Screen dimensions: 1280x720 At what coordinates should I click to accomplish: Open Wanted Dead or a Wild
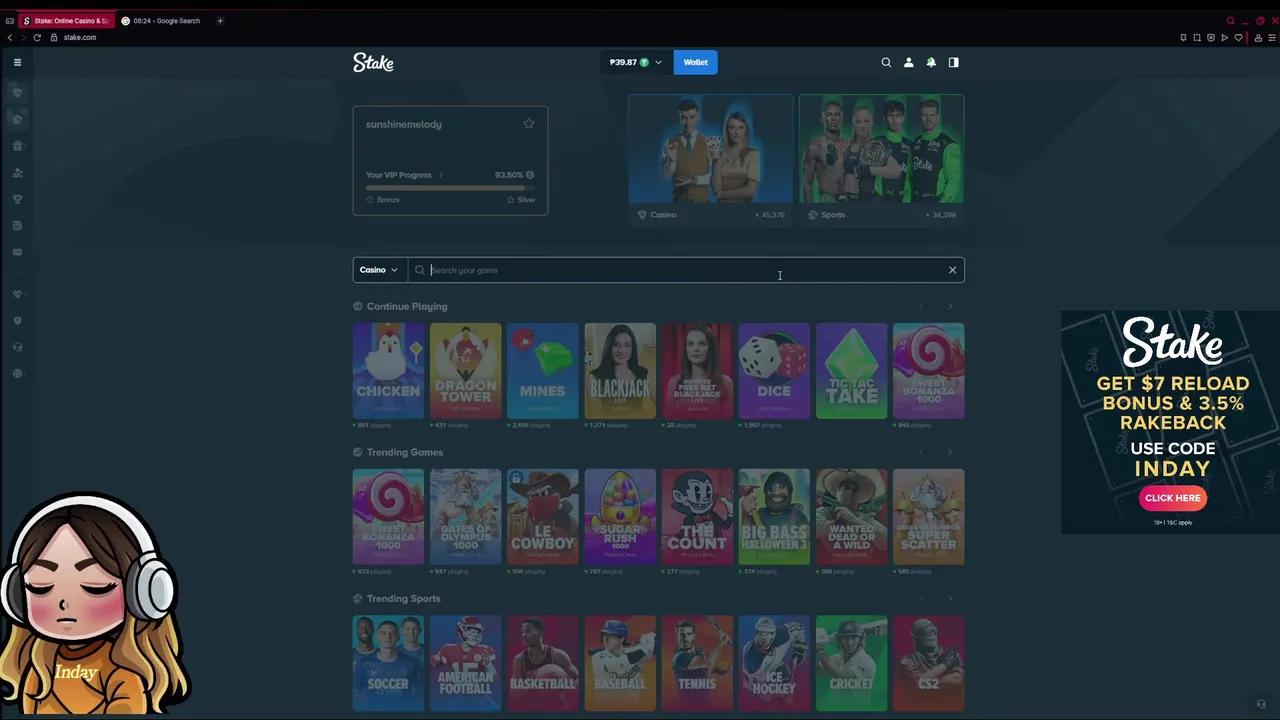pos(852,516)
